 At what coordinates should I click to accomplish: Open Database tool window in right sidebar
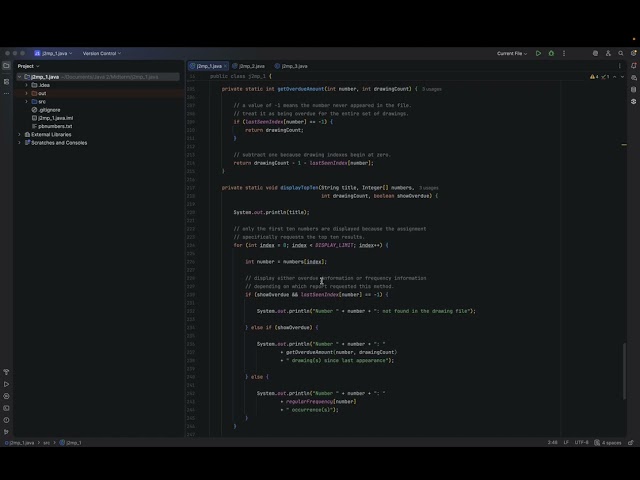(633, 89)
